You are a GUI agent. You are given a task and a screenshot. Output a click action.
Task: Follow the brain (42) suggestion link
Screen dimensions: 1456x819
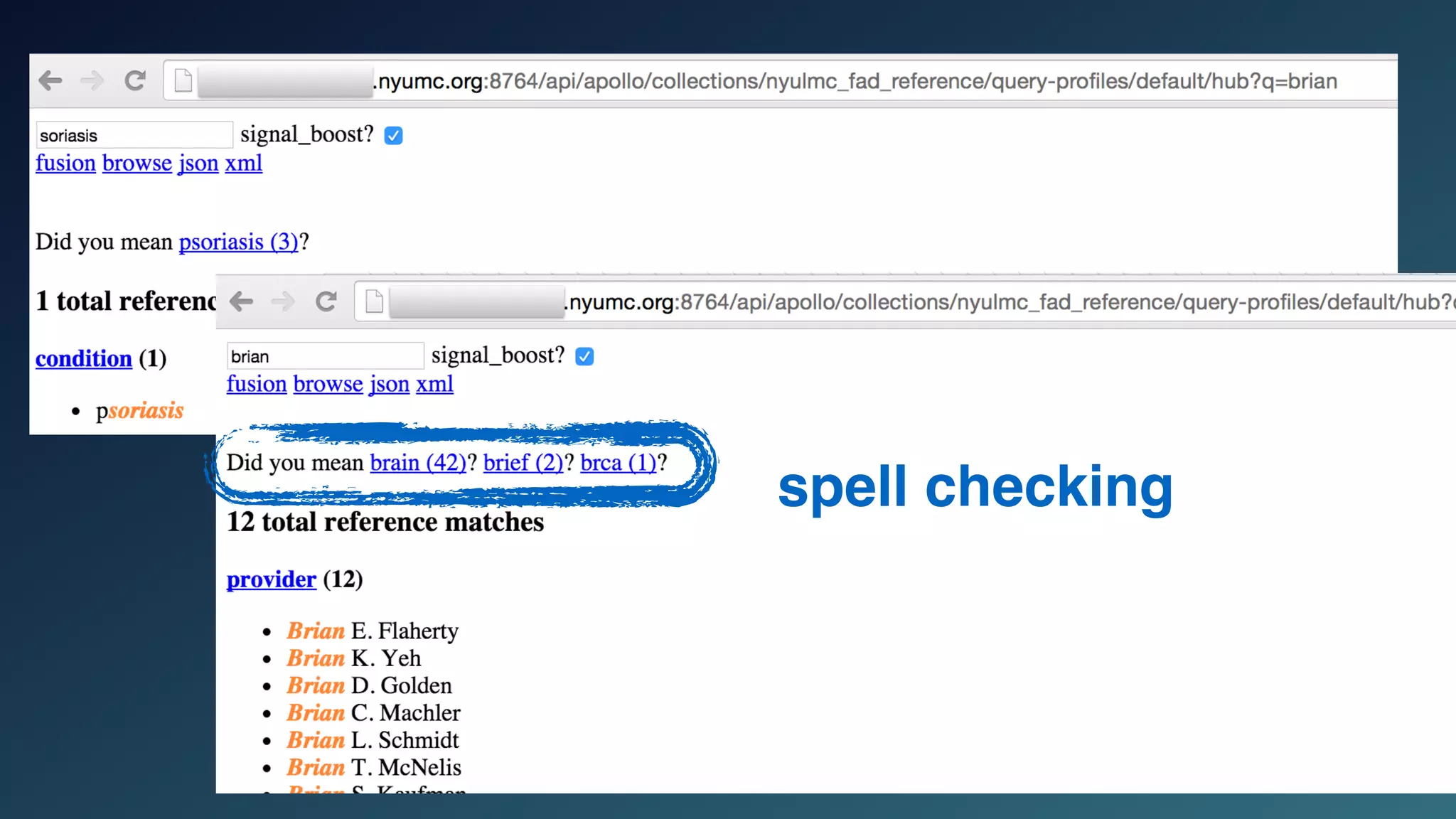(418, 463)
